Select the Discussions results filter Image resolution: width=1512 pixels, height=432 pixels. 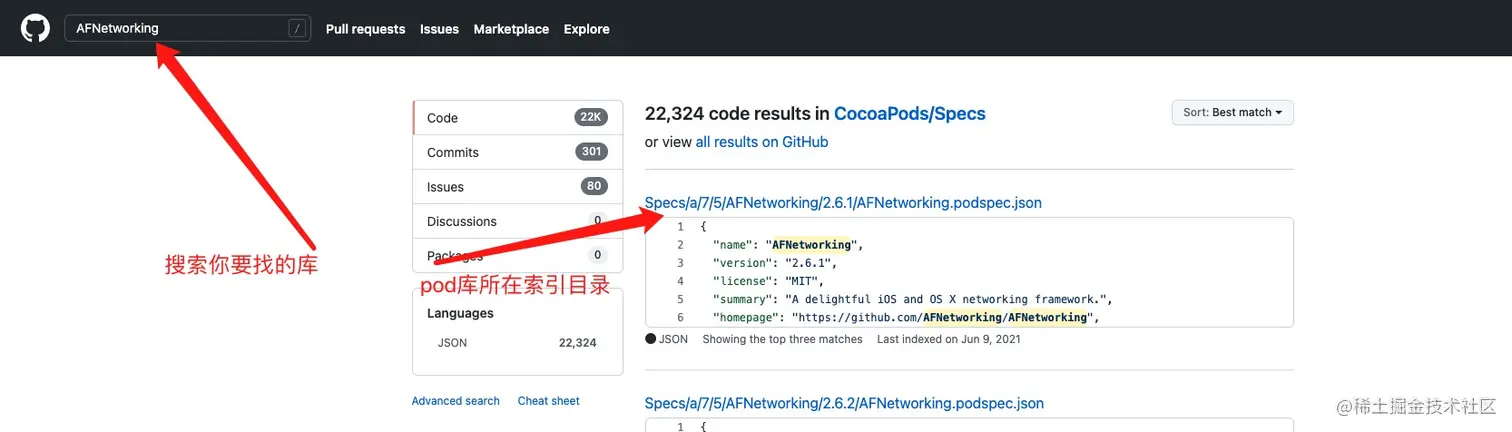517,221
